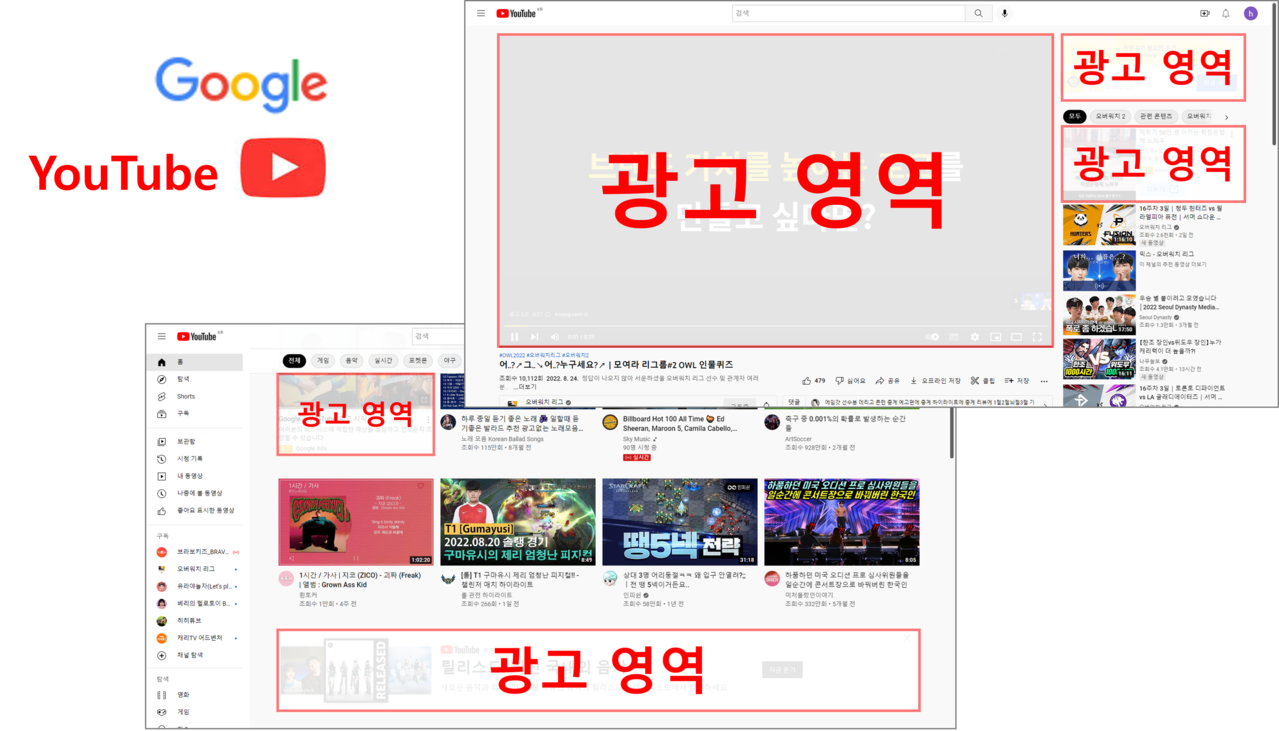Open Shorts in the sidebar
Image resolution: width=1279 pixels, height=731 pixels.
coord(196,396)
